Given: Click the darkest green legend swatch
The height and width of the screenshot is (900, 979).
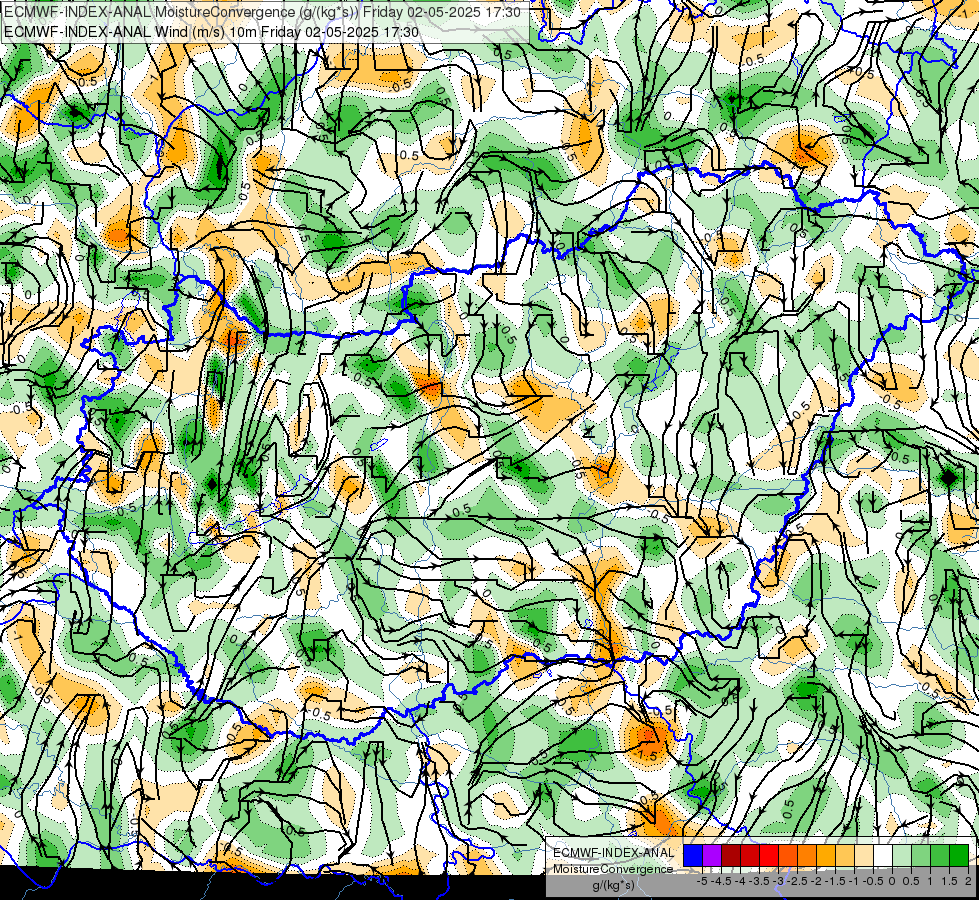Looking at the screenshot, I should click(959, 855).
